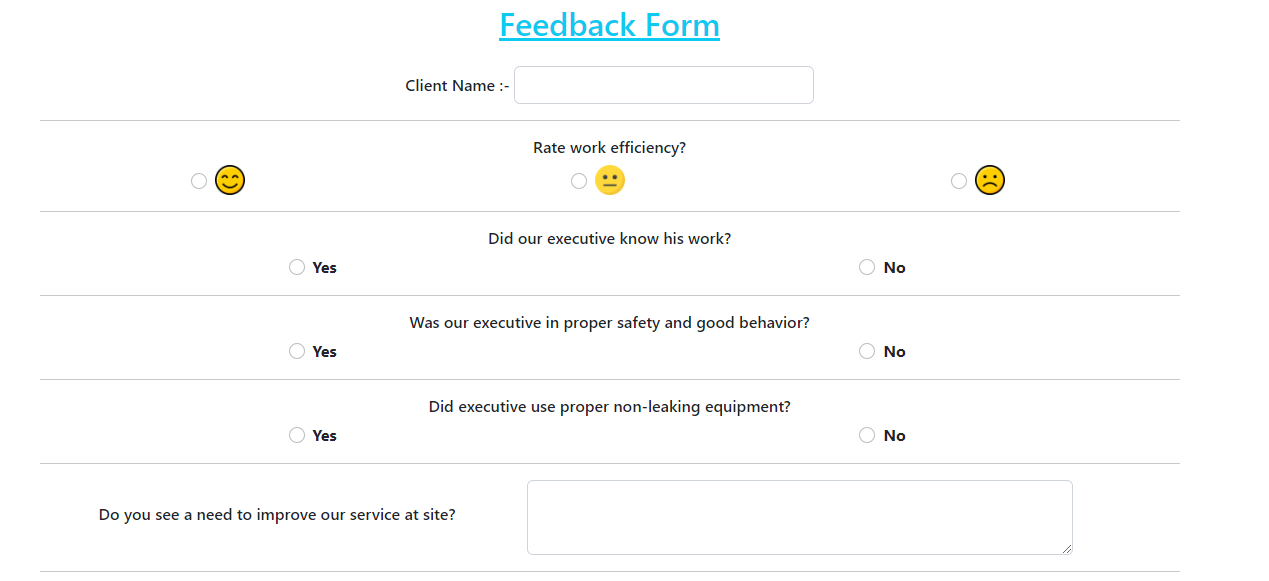Image resolution: width=1269 pixels, height=581 pixels.
Task: Select radio button beside sad face
Action: pos(959,181)
